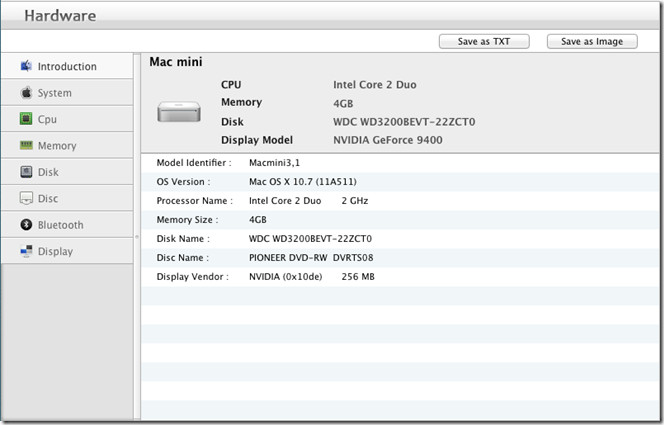Select the Display monitor icon
Viewport: 664px width, 425px height.
point(27,252)
